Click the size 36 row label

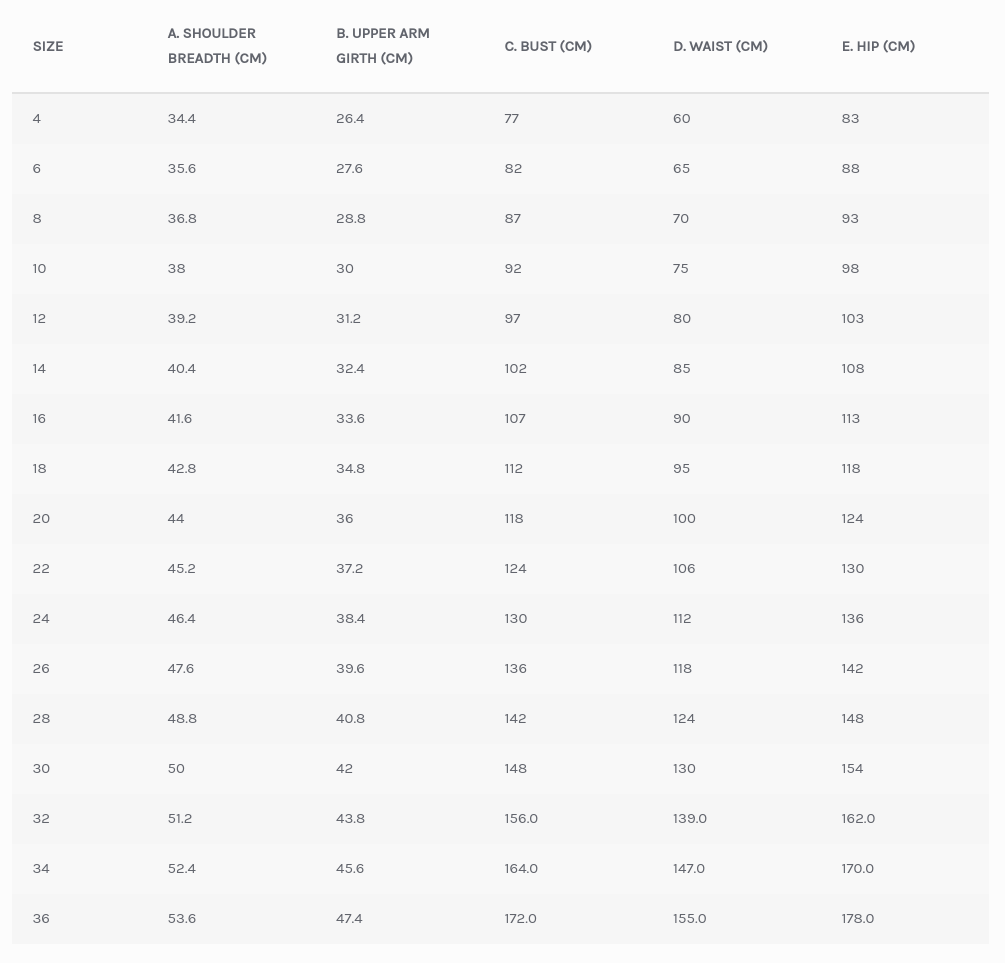click(41, 918)
